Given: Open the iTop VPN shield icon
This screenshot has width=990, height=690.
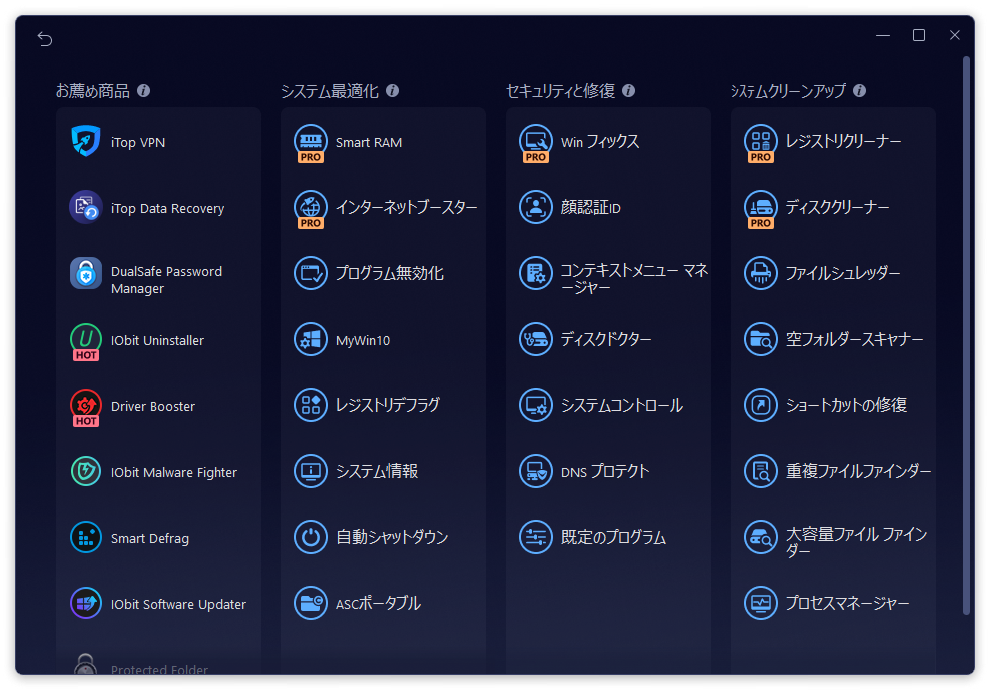Looking at the screenshot, I should click(x=86, y=142).
